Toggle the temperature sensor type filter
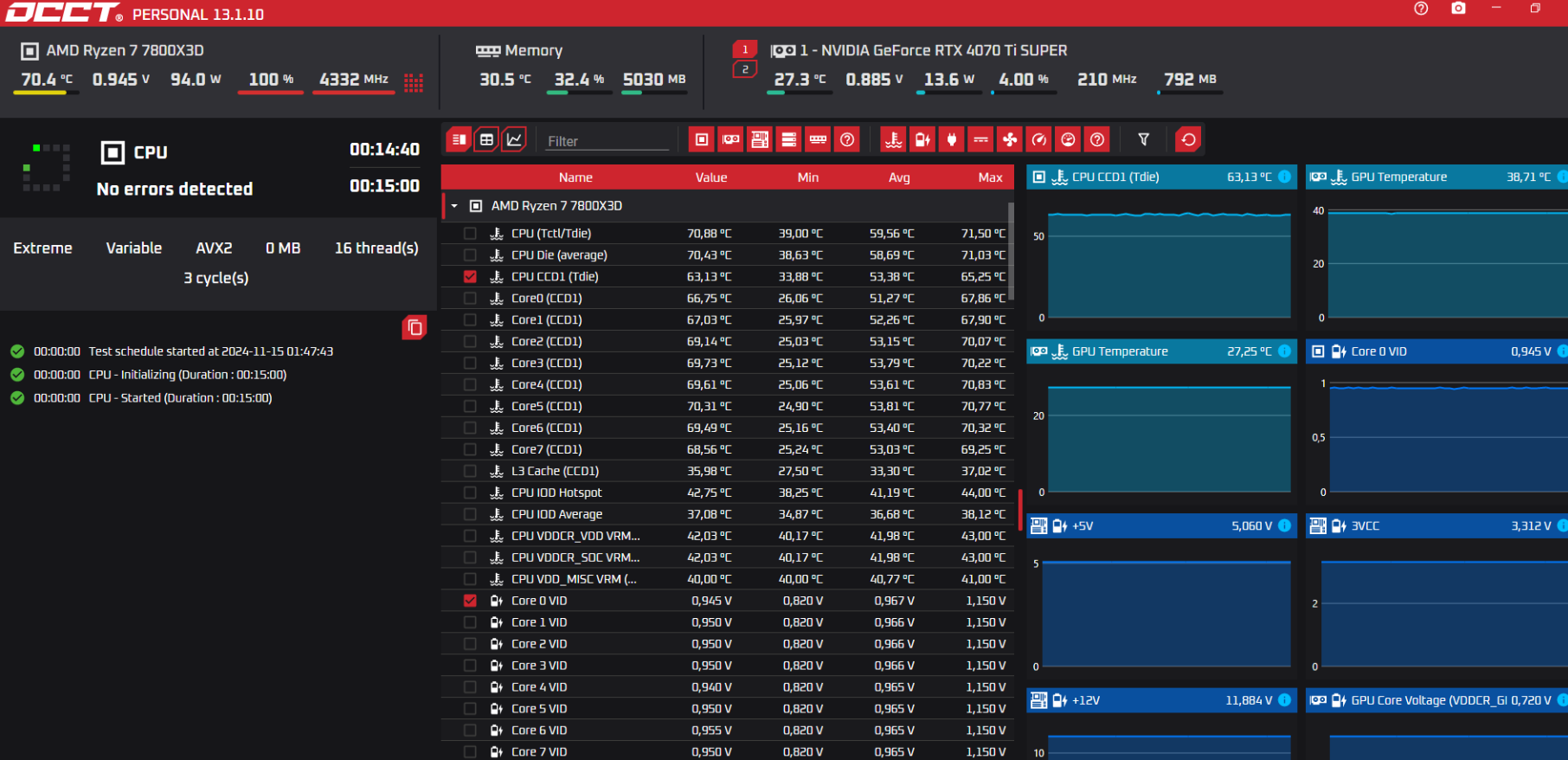This screenshot has width=1568, height=760. pos(894,139)
